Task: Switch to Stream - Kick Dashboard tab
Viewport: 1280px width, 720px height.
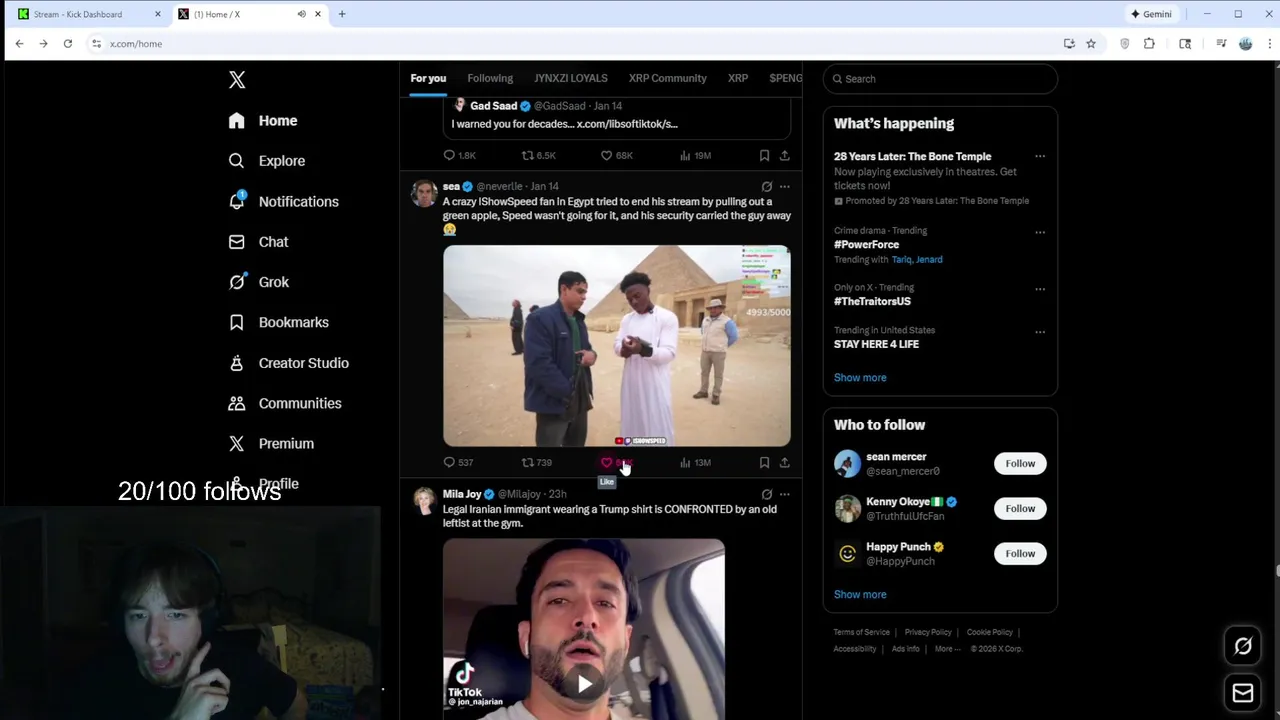Action: tap(88, 14)
